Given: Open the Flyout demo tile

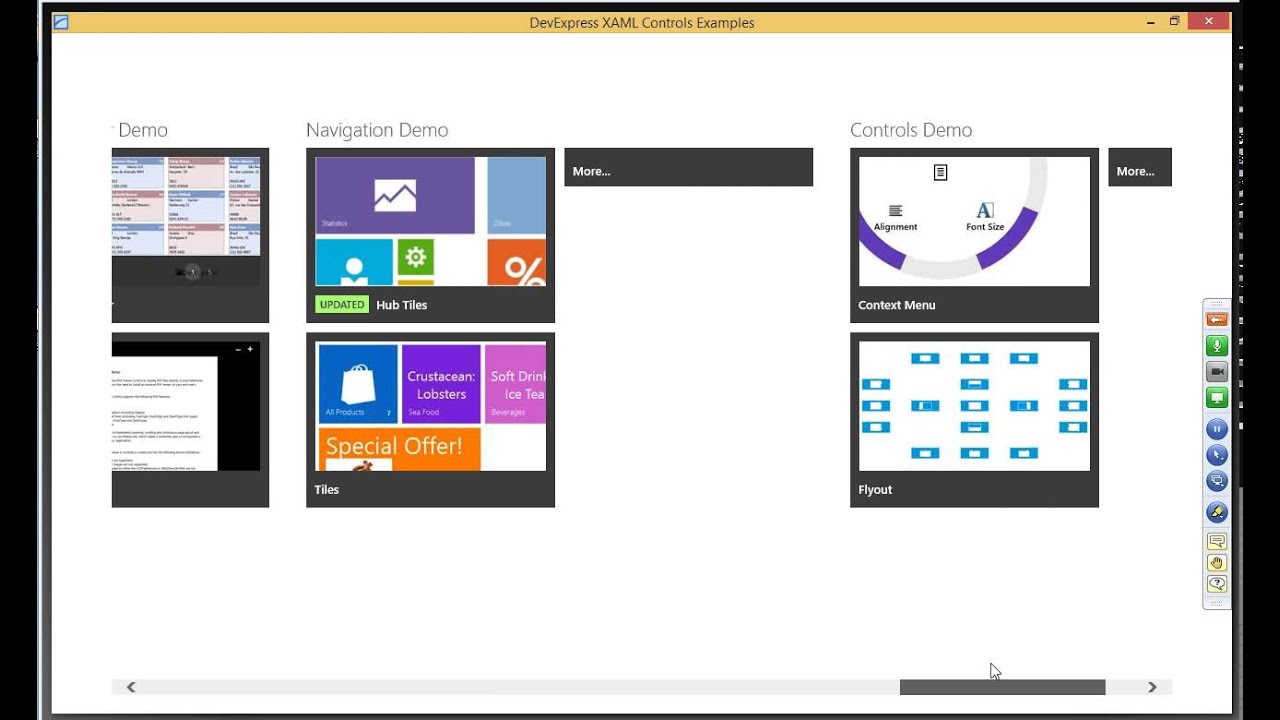Looking at the screenshot, I should (x=974, y=420).
